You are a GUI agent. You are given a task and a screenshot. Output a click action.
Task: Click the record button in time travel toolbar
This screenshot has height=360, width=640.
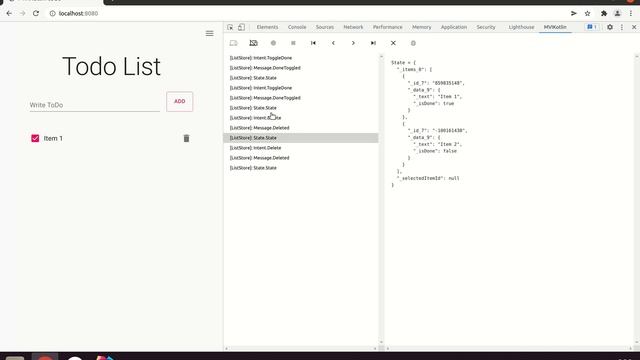coord(273,43)
